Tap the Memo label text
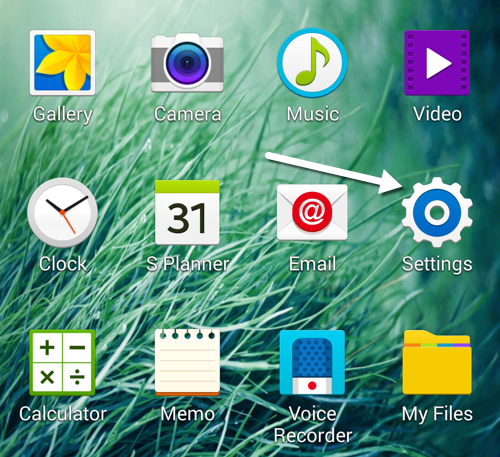 pos(187,414)
